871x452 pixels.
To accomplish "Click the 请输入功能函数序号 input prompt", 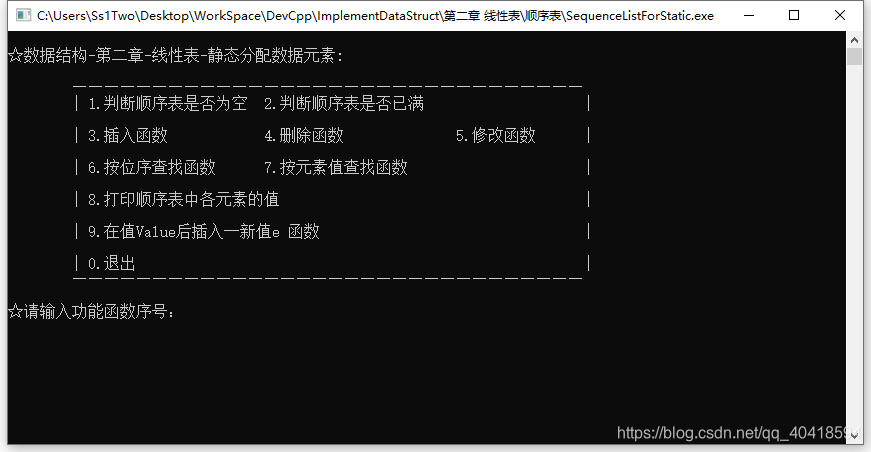I will tap(92, 312).
